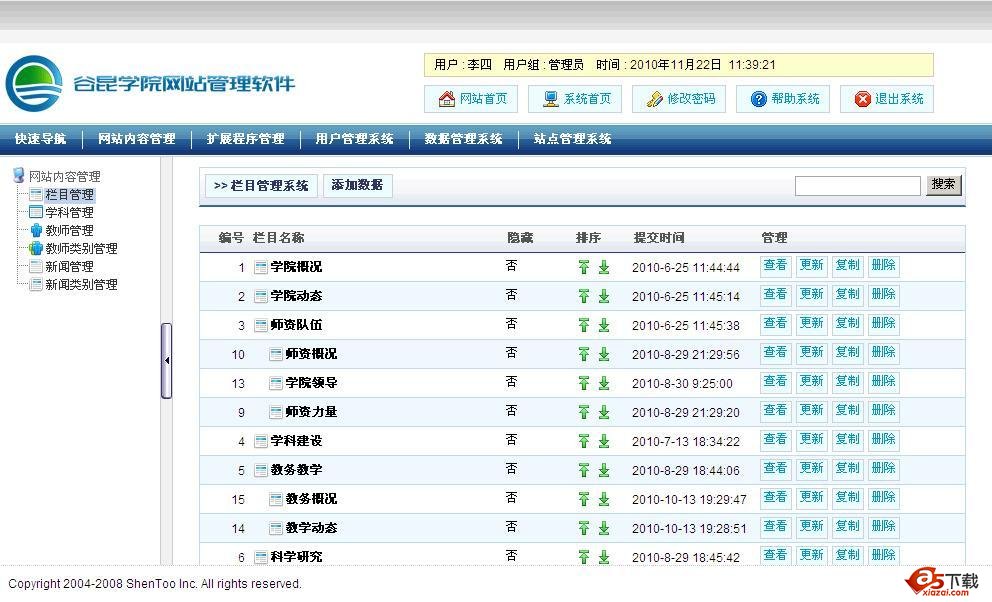
Task: Click the 退出系统 button
Action: (x=889, y=99)
